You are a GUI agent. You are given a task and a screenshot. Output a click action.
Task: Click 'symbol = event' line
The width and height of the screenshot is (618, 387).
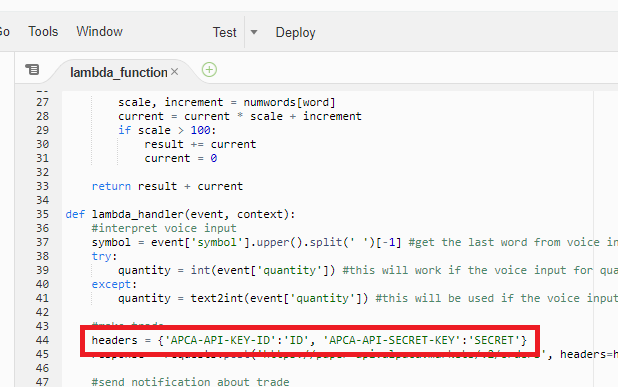tap(355, 242)
